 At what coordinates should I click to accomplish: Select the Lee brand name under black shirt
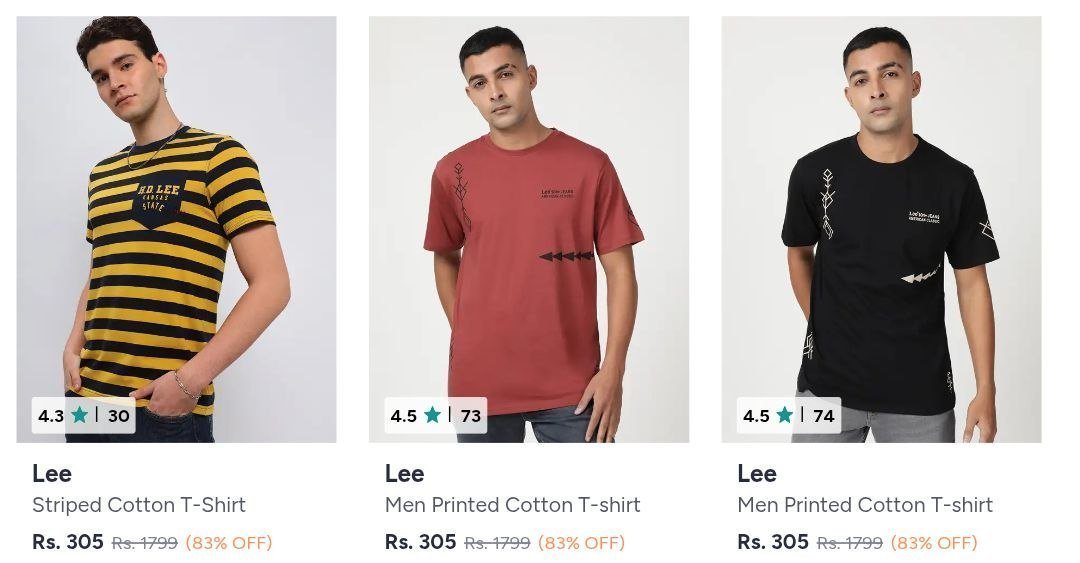[x=757, y=473]
